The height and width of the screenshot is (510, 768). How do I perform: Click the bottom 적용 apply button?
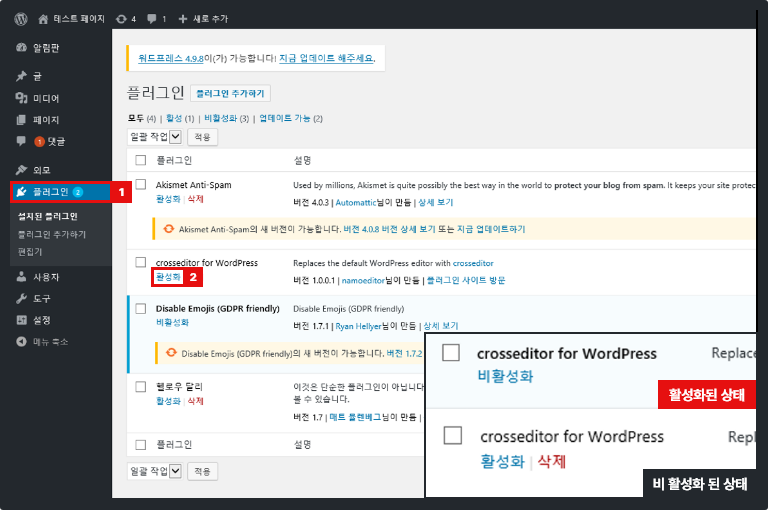[202, 471]
